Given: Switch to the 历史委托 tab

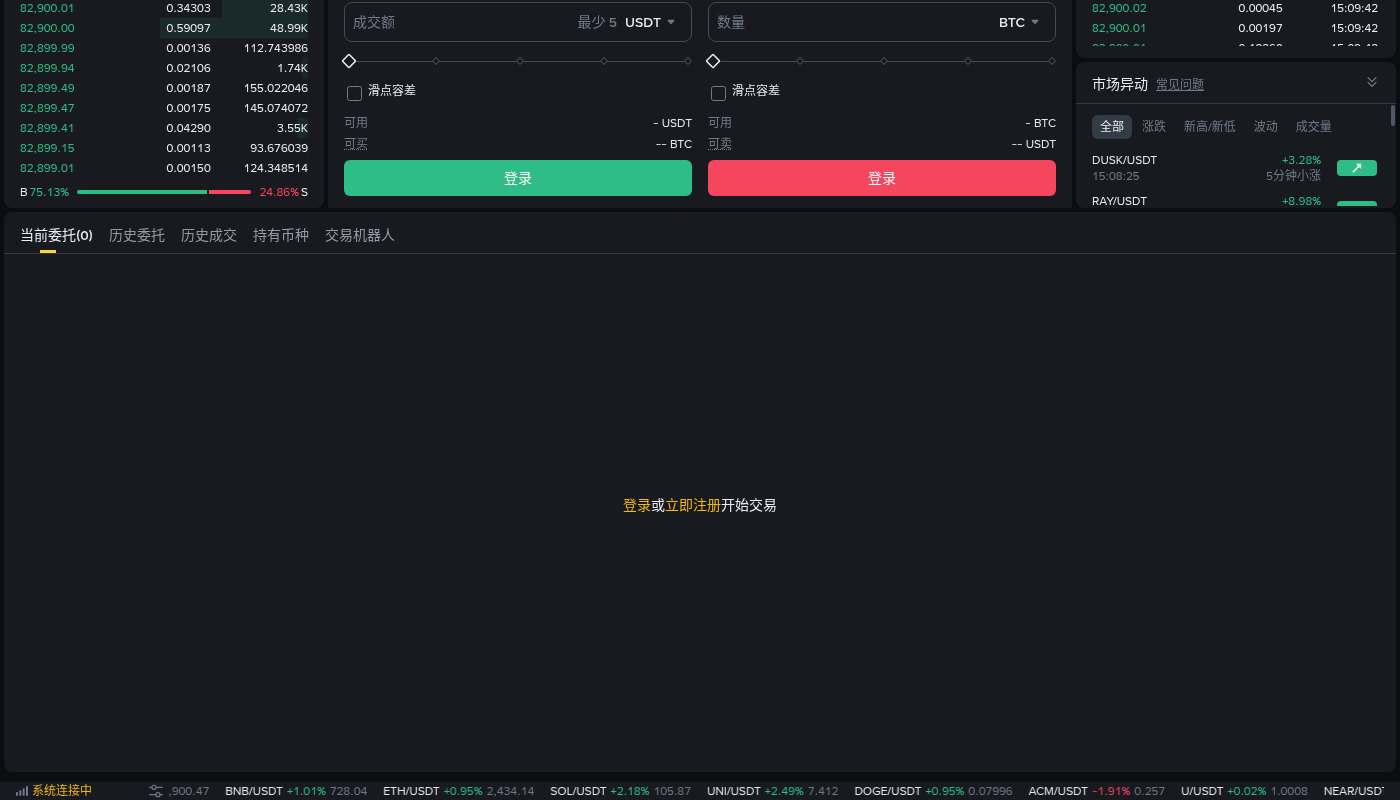Looking at the screenshot, I should (137, 236).
